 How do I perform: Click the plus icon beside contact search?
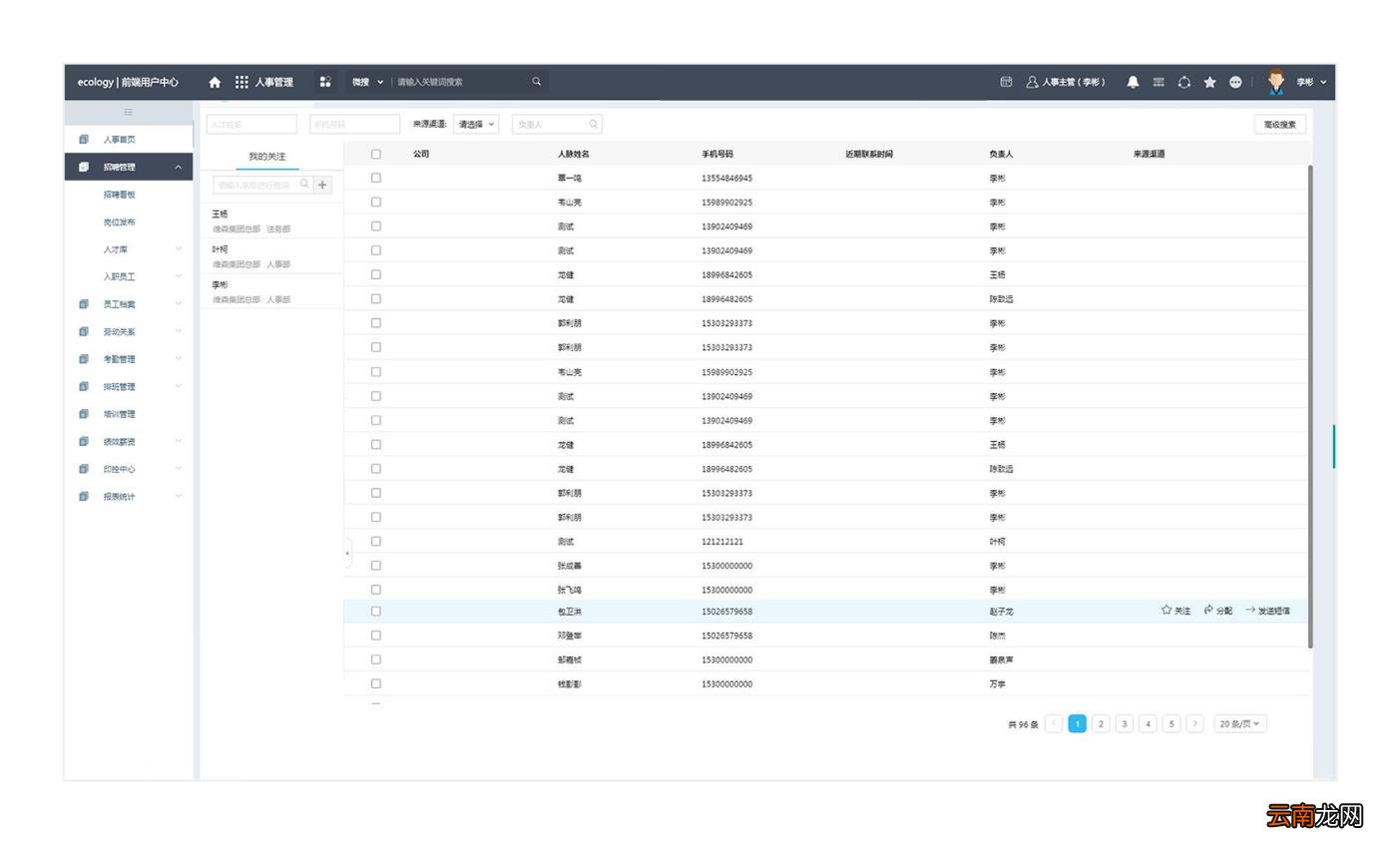323,185
